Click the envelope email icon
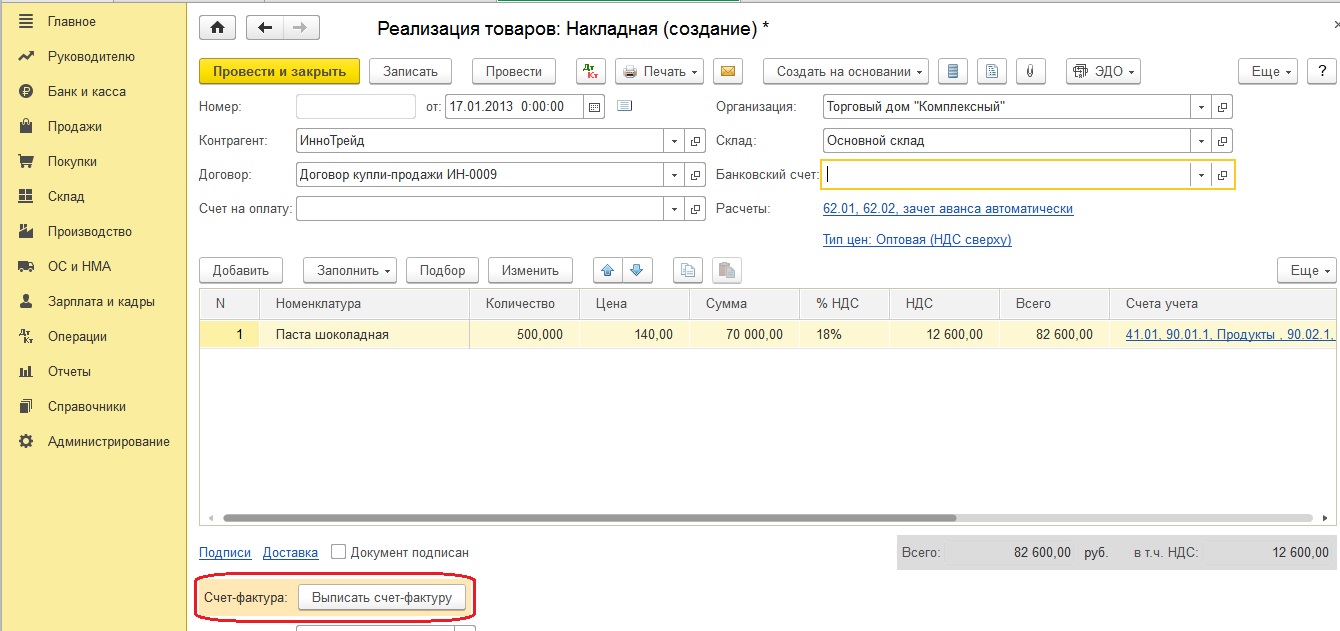Image resolution: width=1340 pixels, height=631 pixels. [x=728, y=71]
